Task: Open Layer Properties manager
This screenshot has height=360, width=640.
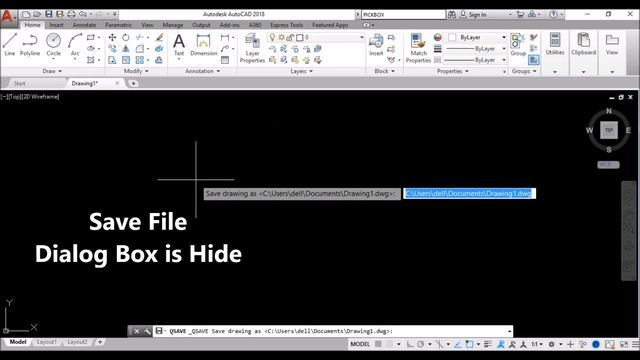Action: (252, 48)
